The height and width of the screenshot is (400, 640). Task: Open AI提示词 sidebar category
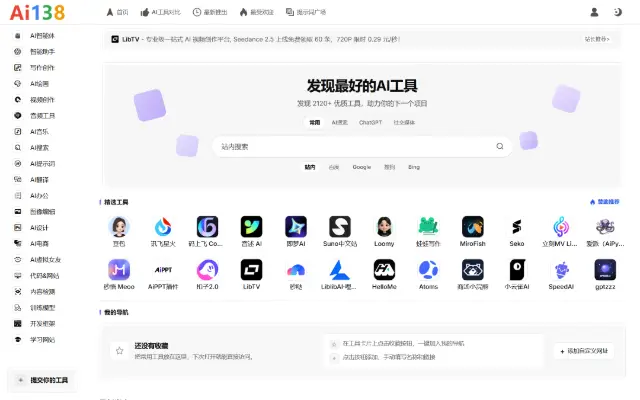(x=42, y=164)
